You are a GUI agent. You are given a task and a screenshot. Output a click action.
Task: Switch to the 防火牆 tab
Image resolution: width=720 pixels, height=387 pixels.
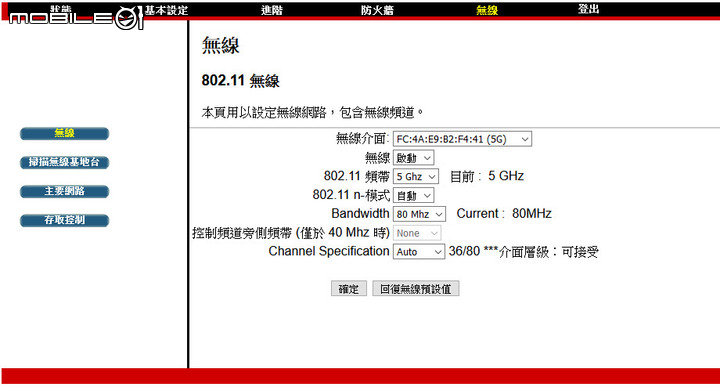coord(377,10)
